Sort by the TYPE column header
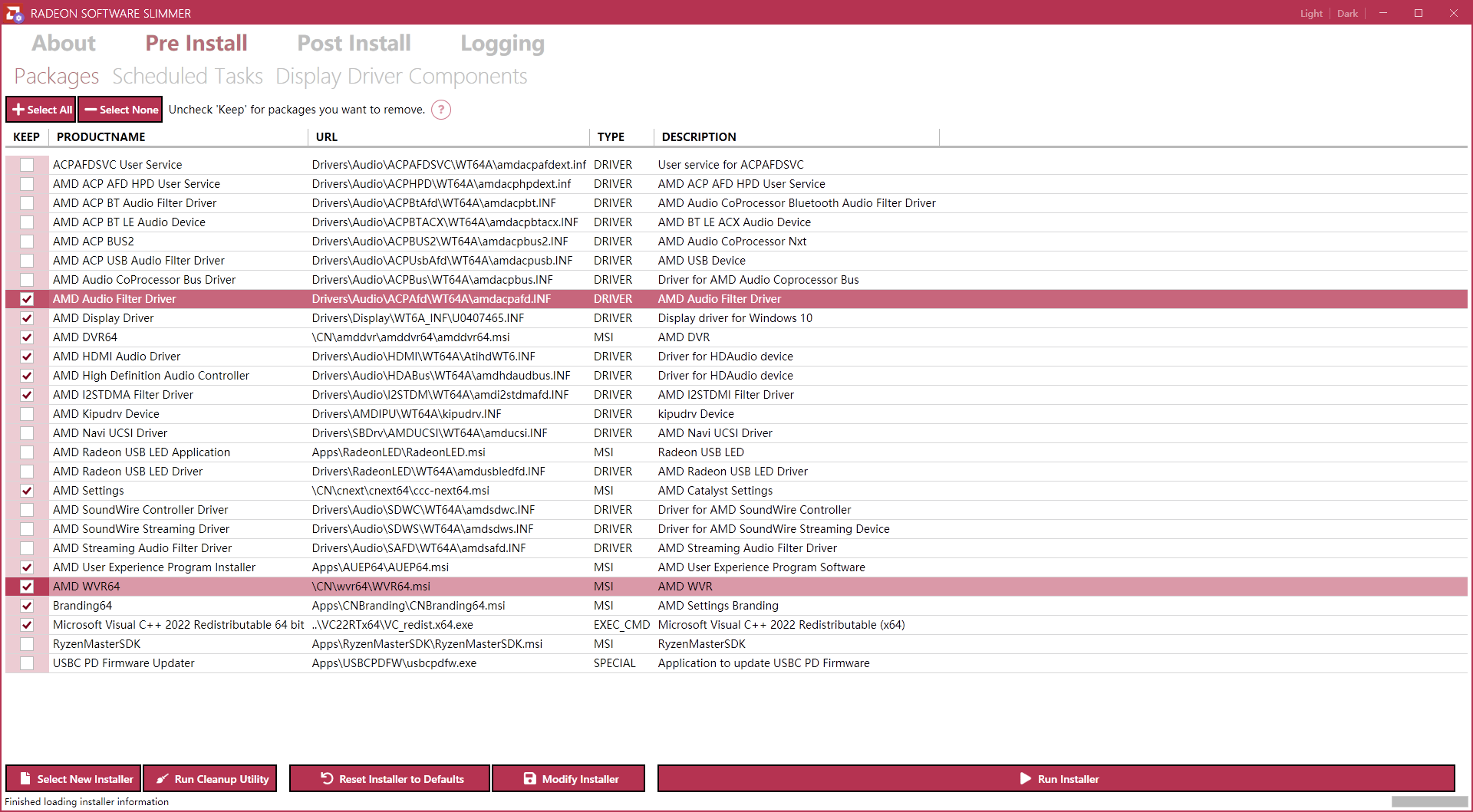The height and width of the screenshot is (812, 1473). point(621,137)
